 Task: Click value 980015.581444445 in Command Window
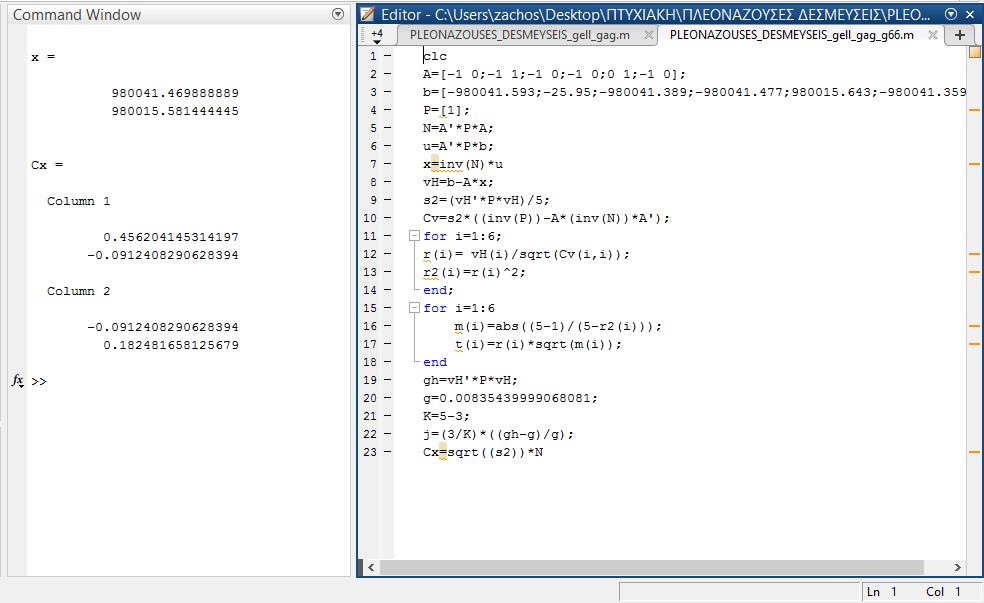pos(175,111)
